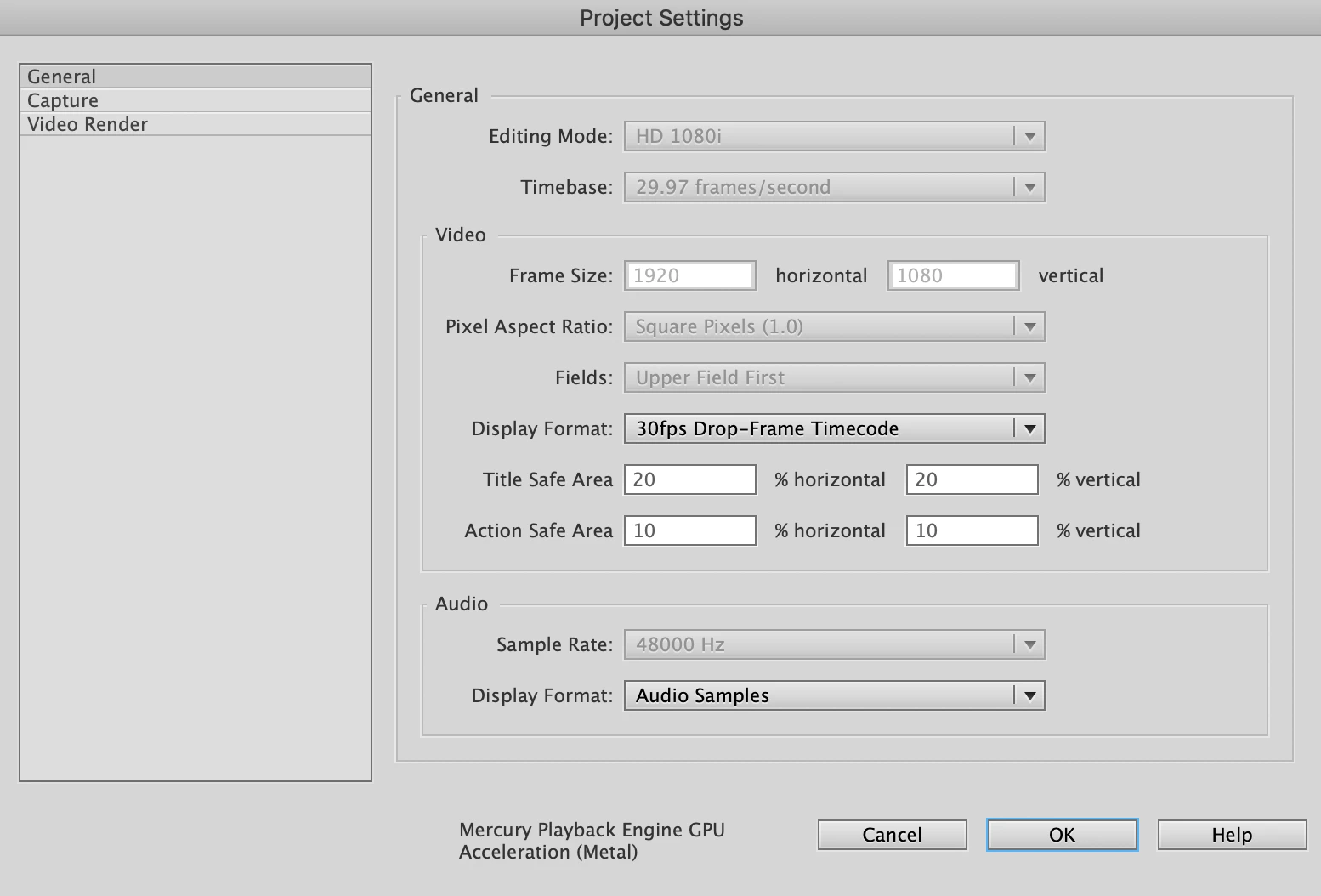Screen dimensions: 1321x896
Task: Open the Sample Rate dropdown
Action: pyautogui.click(x=834, y=644)
